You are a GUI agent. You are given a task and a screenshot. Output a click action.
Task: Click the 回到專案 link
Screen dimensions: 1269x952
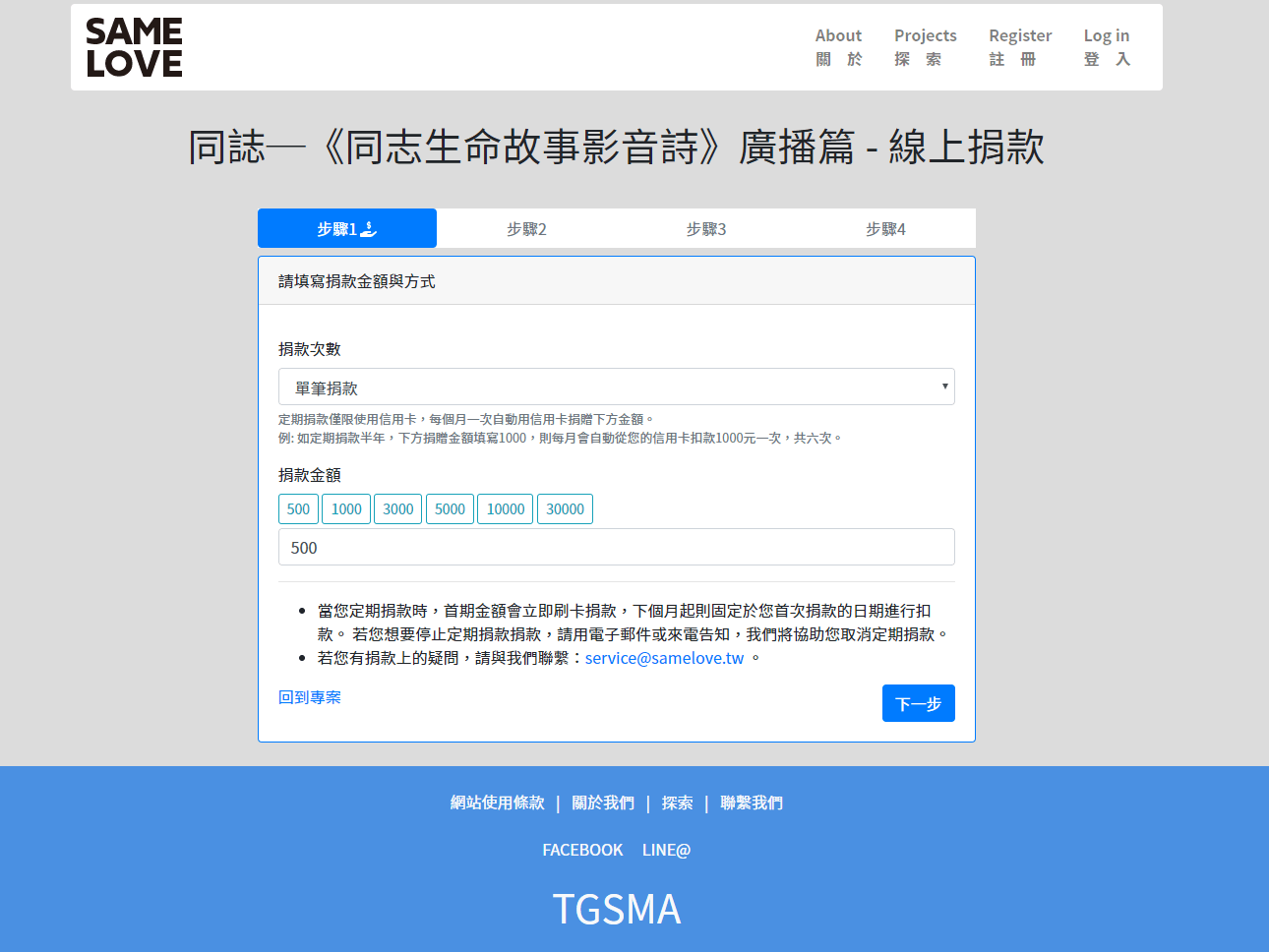point(310,696)
